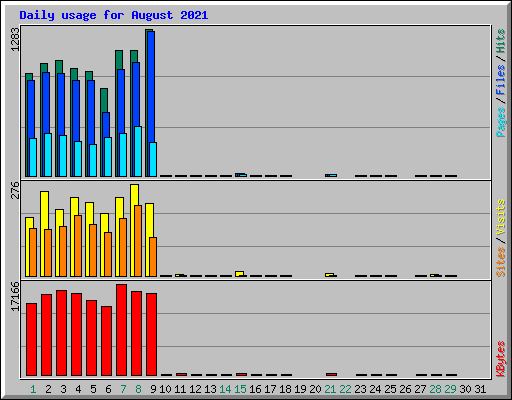Screen dimensions: 512x400
Task: Click the orange Sites bar for day 9
Action: (153, 257)
